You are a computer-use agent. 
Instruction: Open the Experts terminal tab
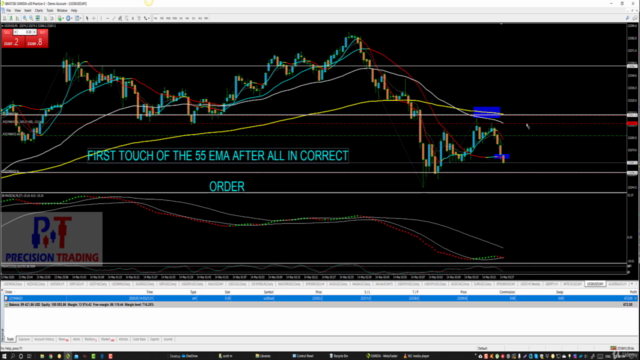click(155, 339)
